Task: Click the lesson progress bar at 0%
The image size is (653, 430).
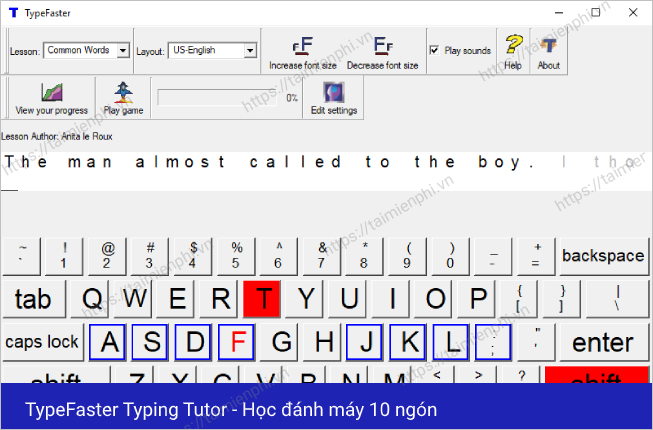Action: coord(217,98)
